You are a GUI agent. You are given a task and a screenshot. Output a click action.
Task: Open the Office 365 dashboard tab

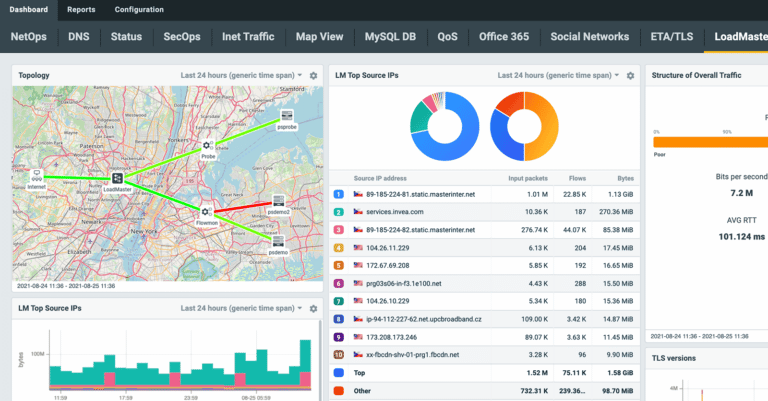tap(504, 37)
